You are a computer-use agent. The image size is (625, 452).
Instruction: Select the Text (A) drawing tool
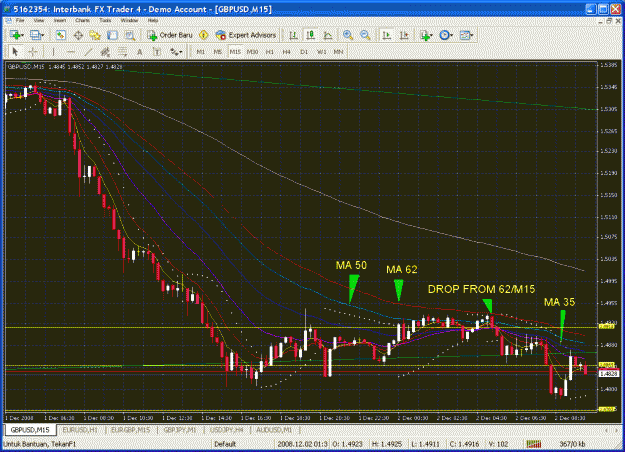point(140,52)
